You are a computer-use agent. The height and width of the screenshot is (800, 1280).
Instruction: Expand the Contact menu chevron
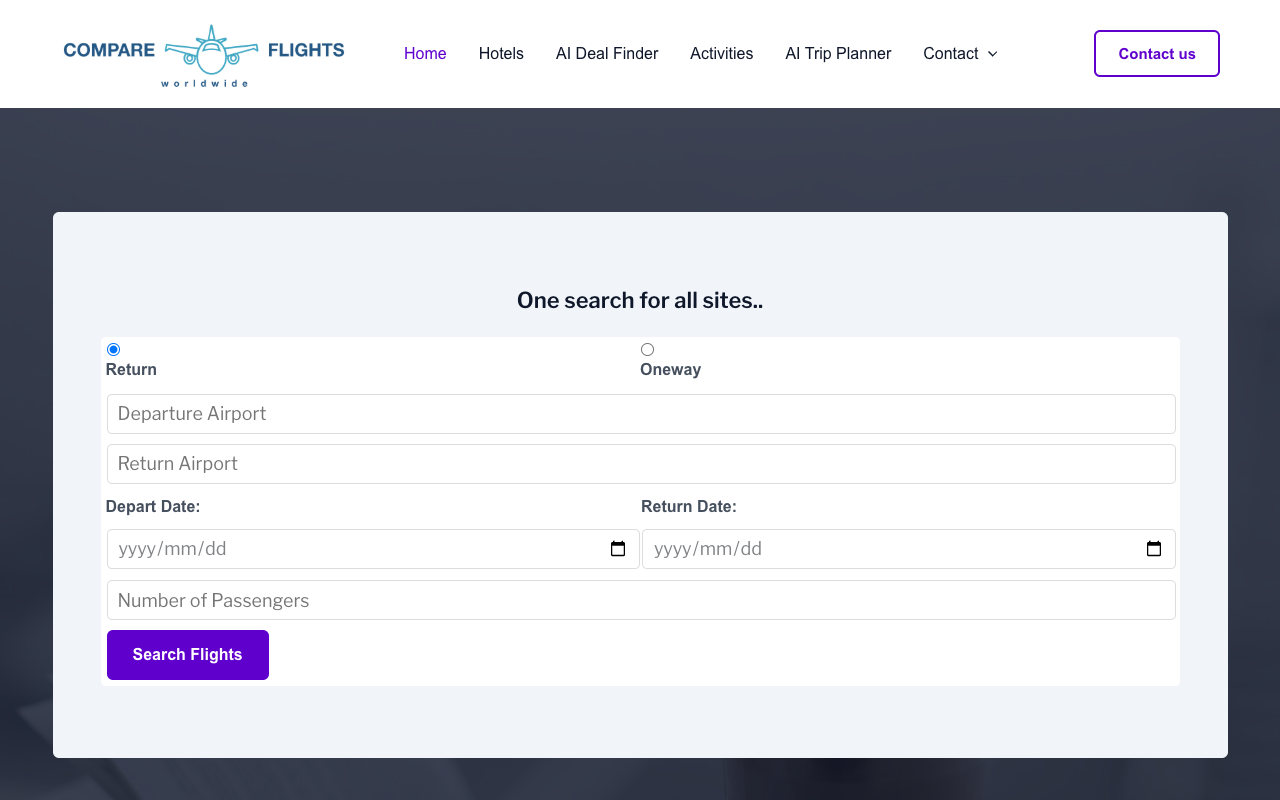click(992, 54)
